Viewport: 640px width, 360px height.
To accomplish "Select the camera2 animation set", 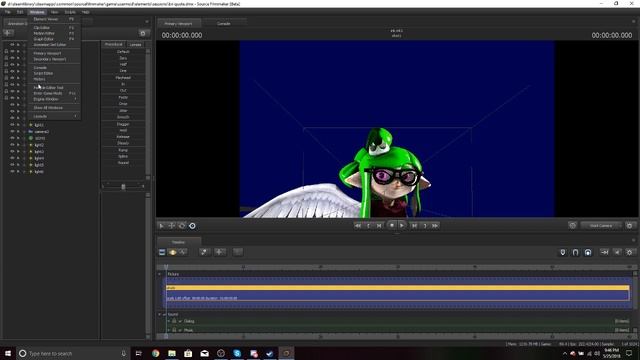I will (x=41, y=132).
